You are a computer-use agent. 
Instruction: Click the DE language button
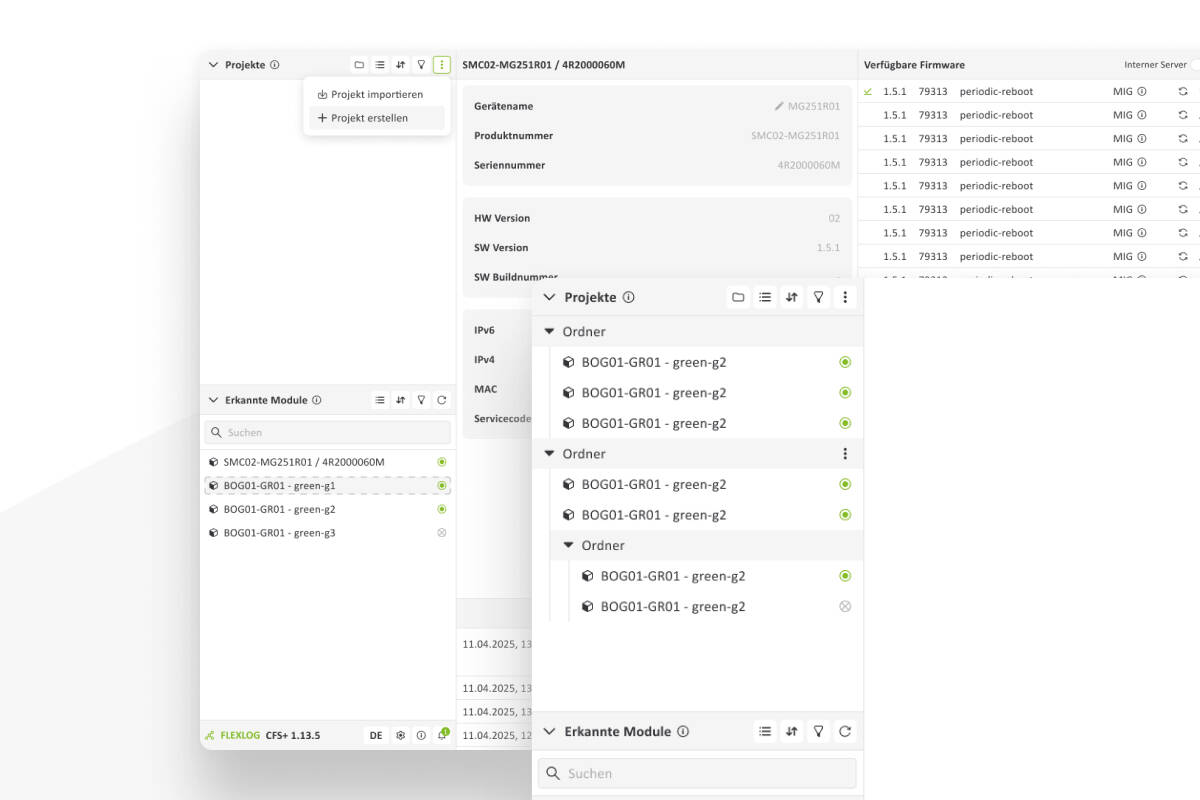tap(376, 735)
